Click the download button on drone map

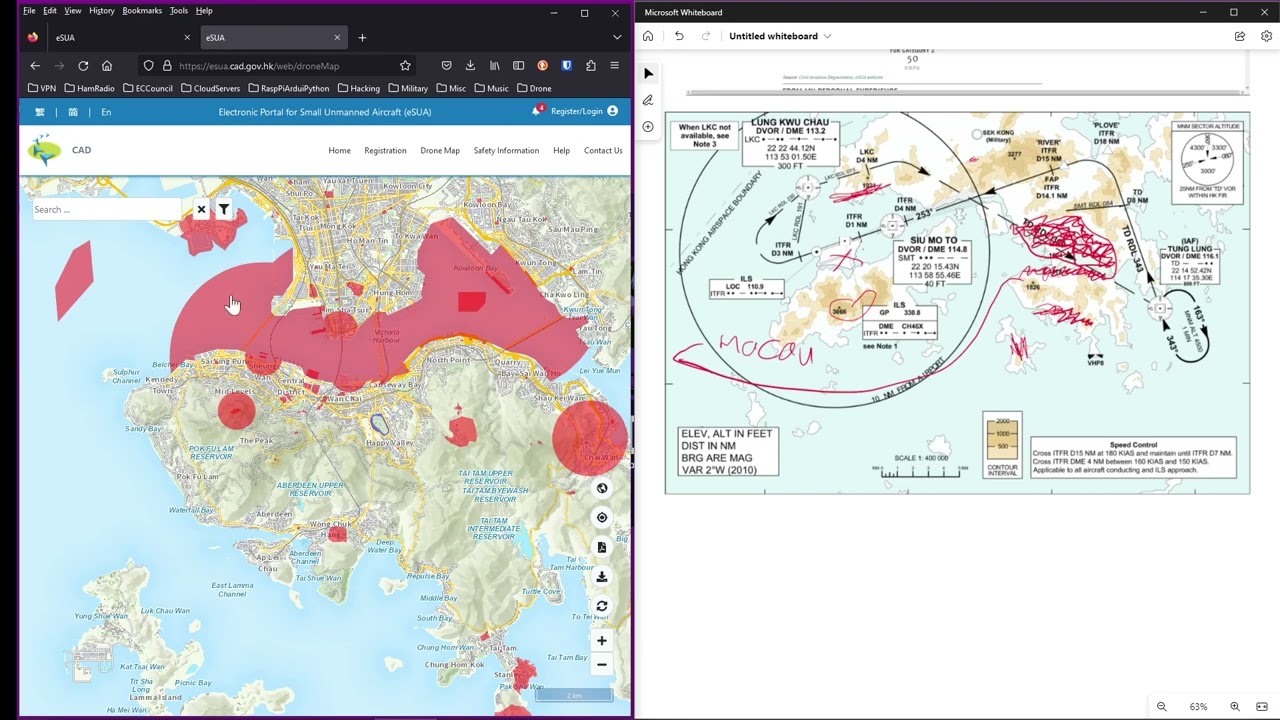pos(602,576)
